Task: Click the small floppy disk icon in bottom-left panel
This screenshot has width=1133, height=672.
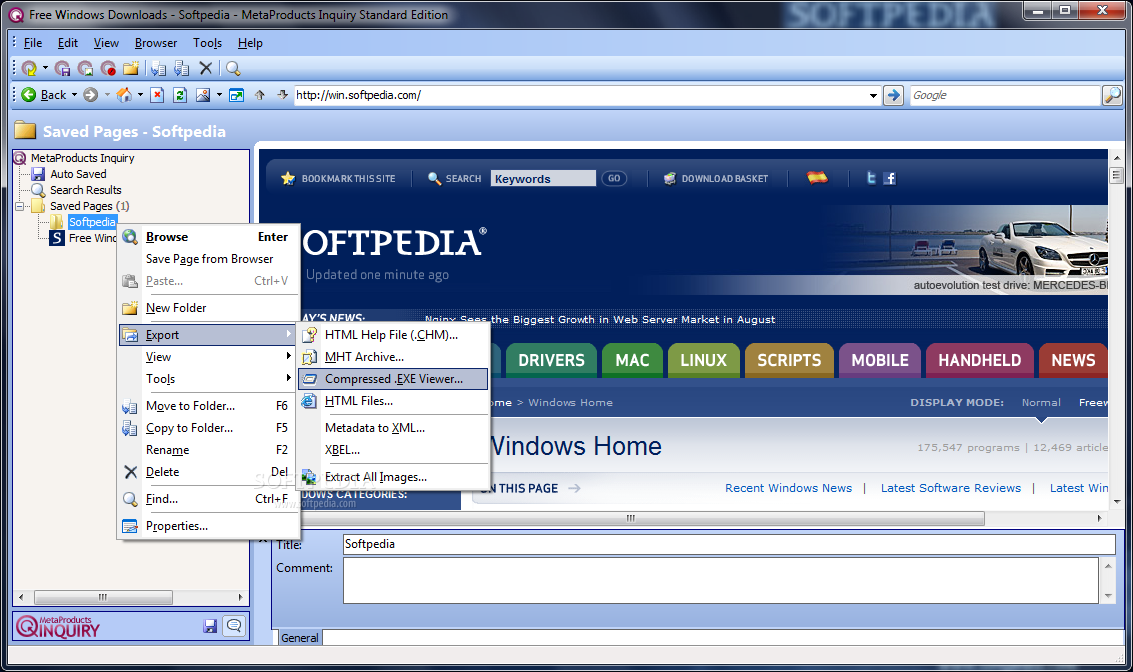Action: pos(210,626)
